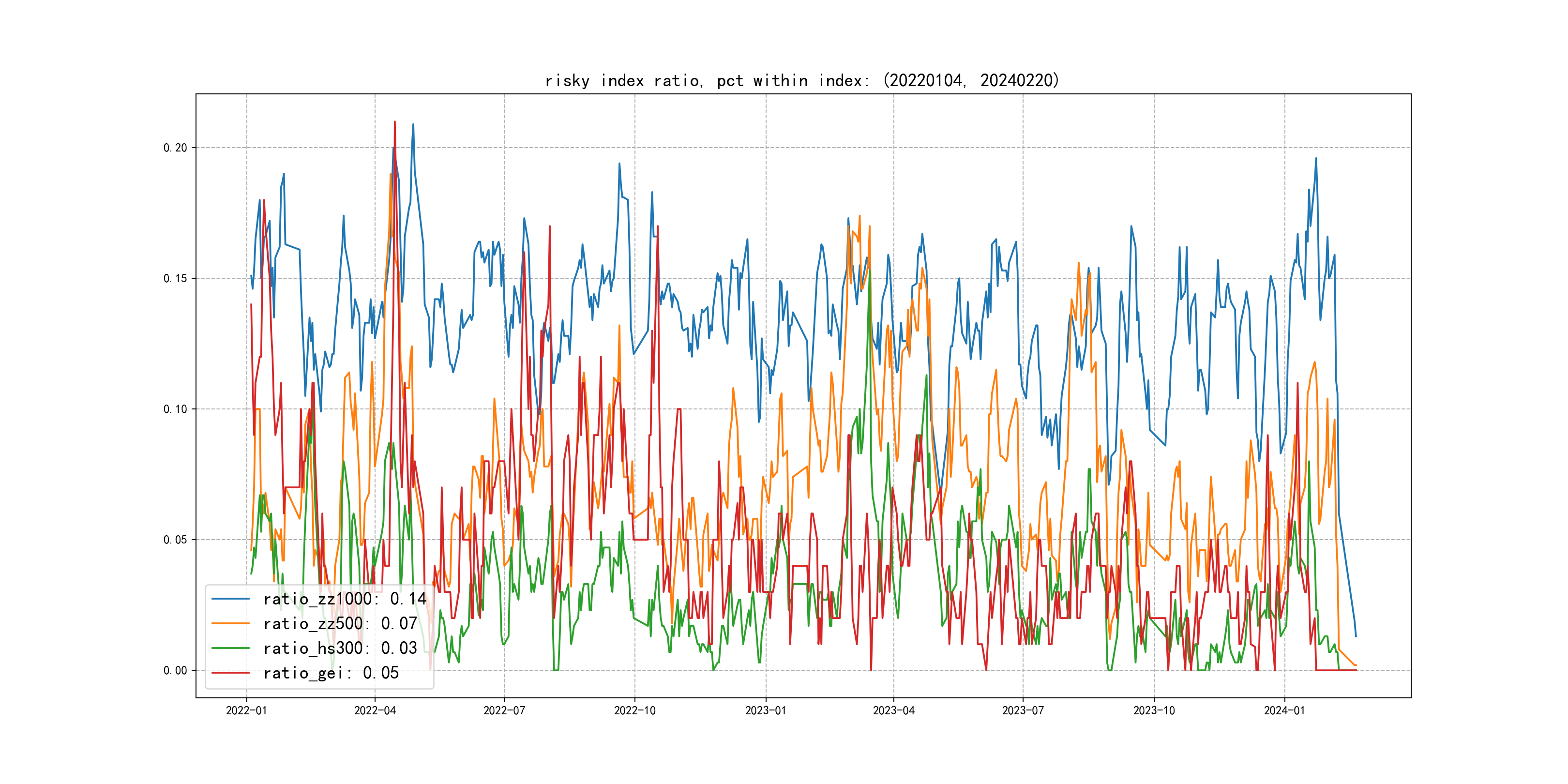The width and height of the screenshot is (1568, 784).
Task: Click the chart title text
Action: 801,80
